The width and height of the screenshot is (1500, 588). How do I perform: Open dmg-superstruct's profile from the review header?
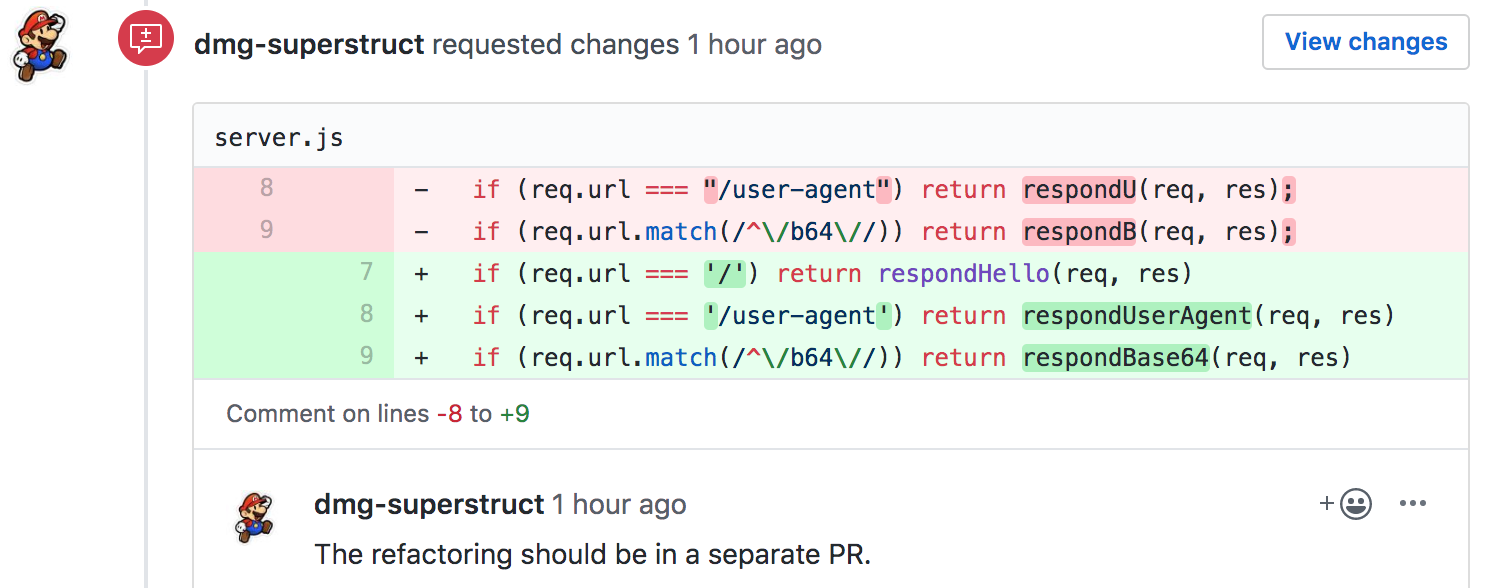click(311, 44)
